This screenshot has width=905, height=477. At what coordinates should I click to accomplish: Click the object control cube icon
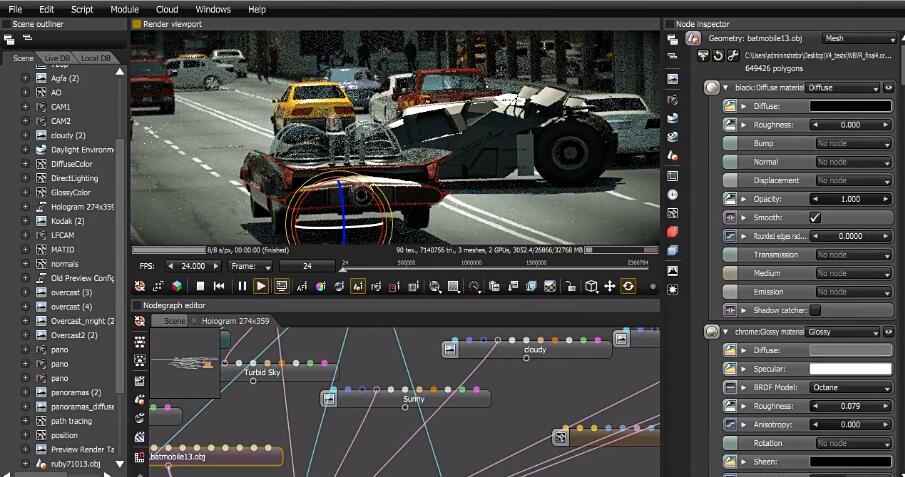[x=591, y=286]
